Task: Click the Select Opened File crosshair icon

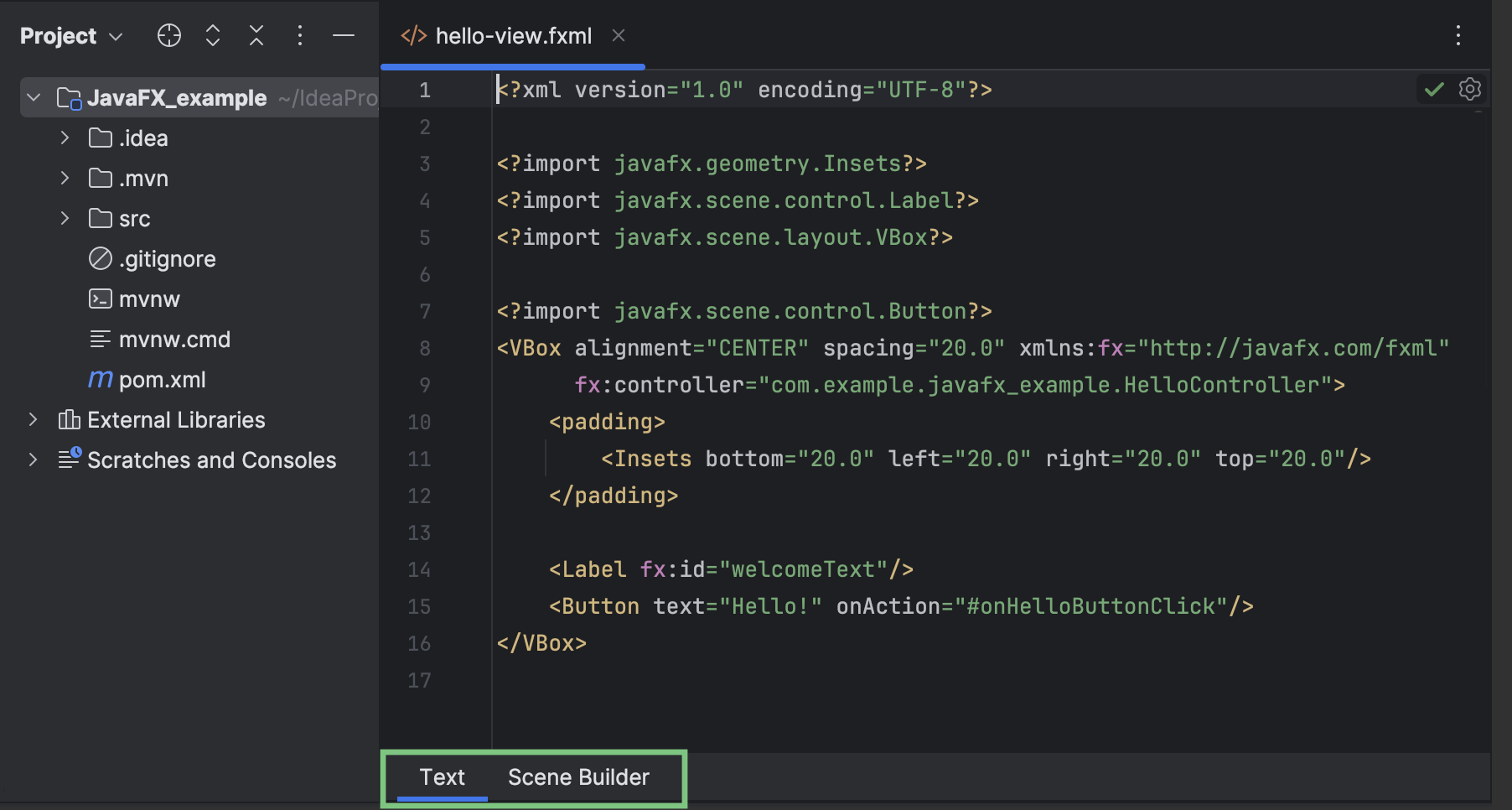Action: (x=168, y=35)
